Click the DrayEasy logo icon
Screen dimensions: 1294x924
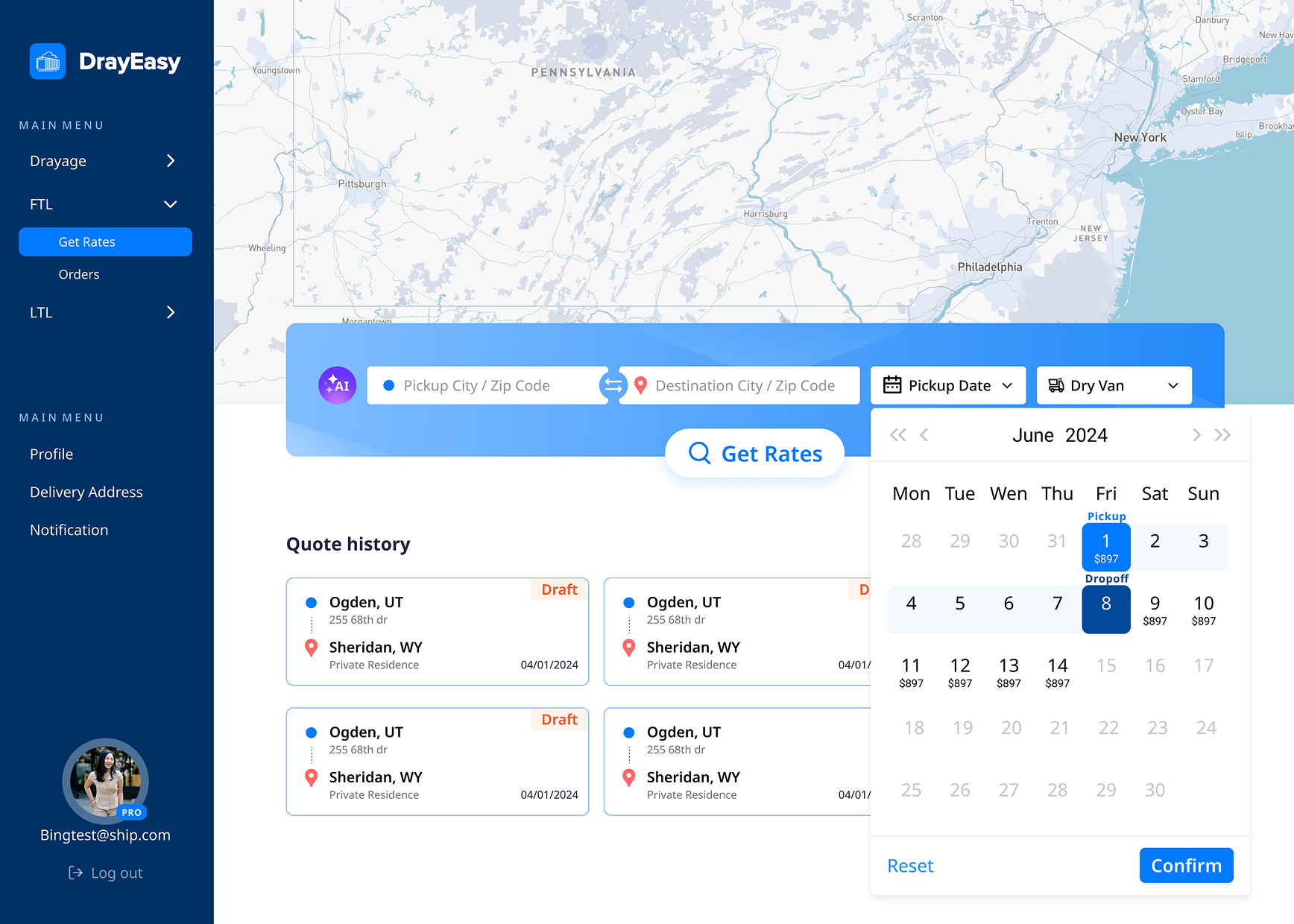pos(47,61)
